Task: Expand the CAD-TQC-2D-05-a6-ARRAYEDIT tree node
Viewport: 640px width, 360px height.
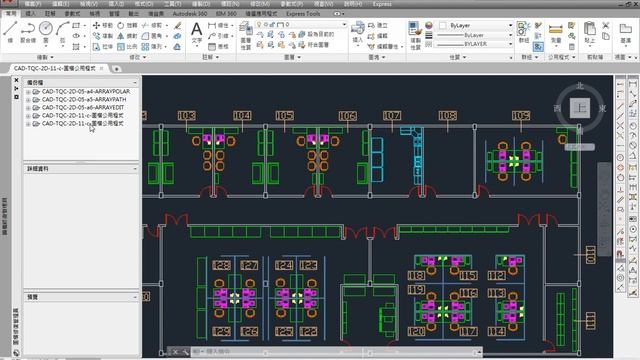Action: (28, 108)
